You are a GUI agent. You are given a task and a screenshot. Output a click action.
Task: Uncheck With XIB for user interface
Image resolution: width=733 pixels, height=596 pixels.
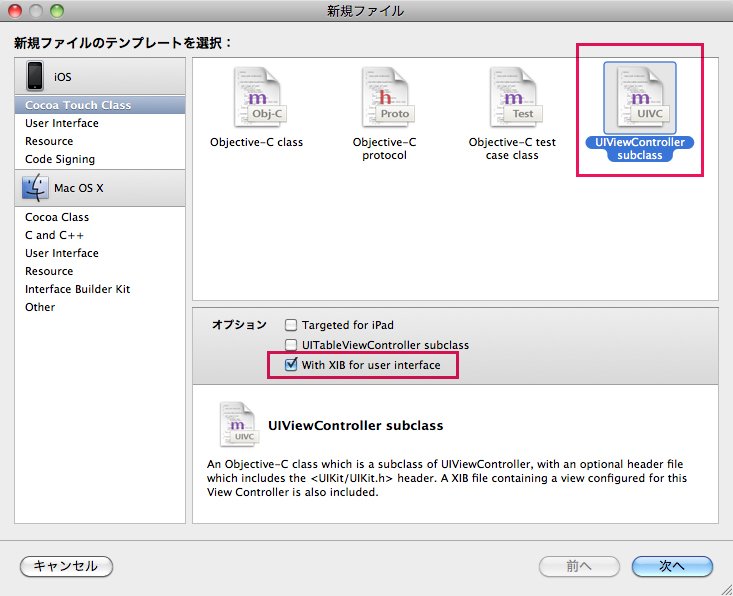(291, 364)
